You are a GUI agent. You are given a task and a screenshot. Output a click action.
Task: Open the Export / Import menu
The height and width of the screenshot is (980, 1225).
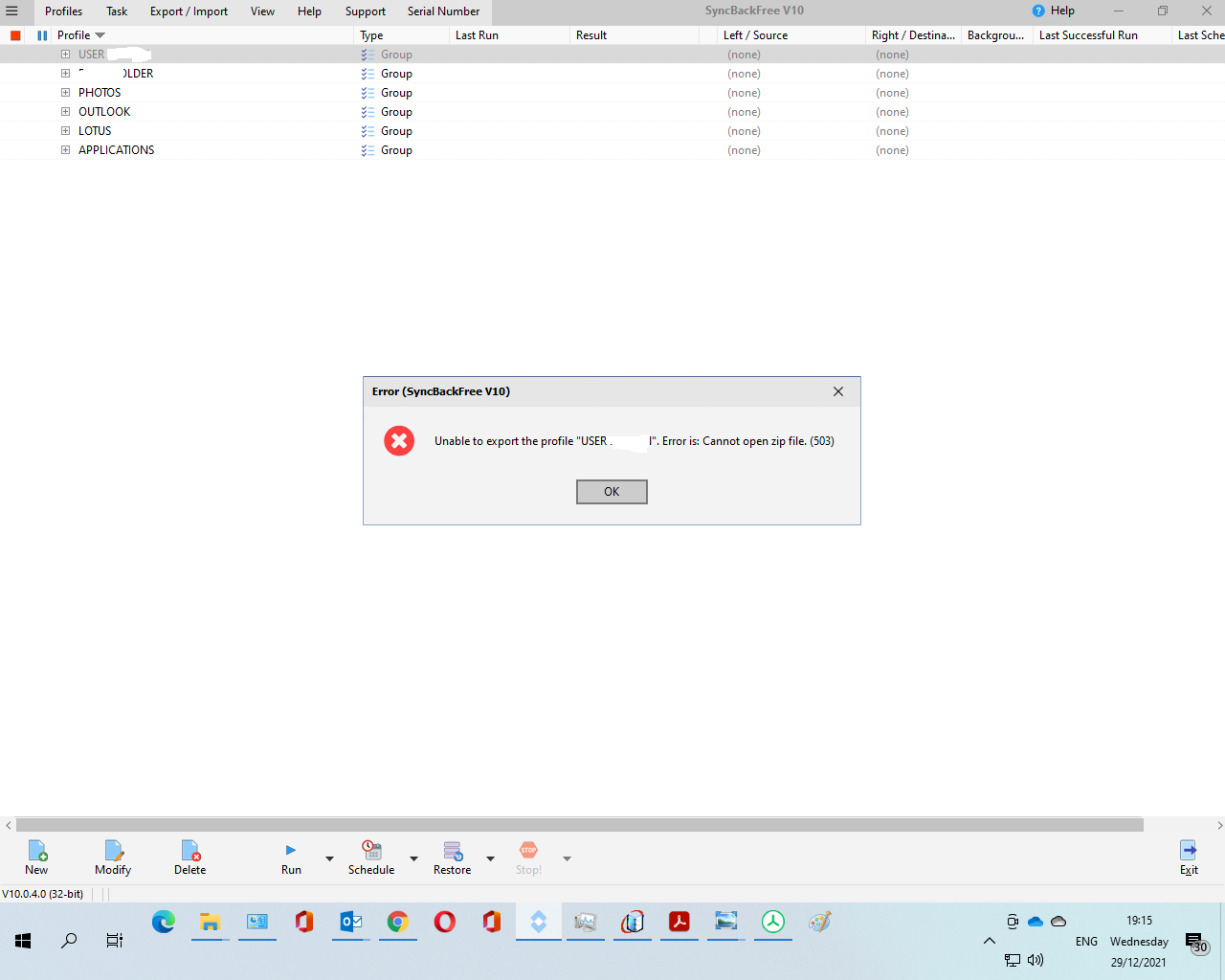pyautogui.click(x=189, y=11)
